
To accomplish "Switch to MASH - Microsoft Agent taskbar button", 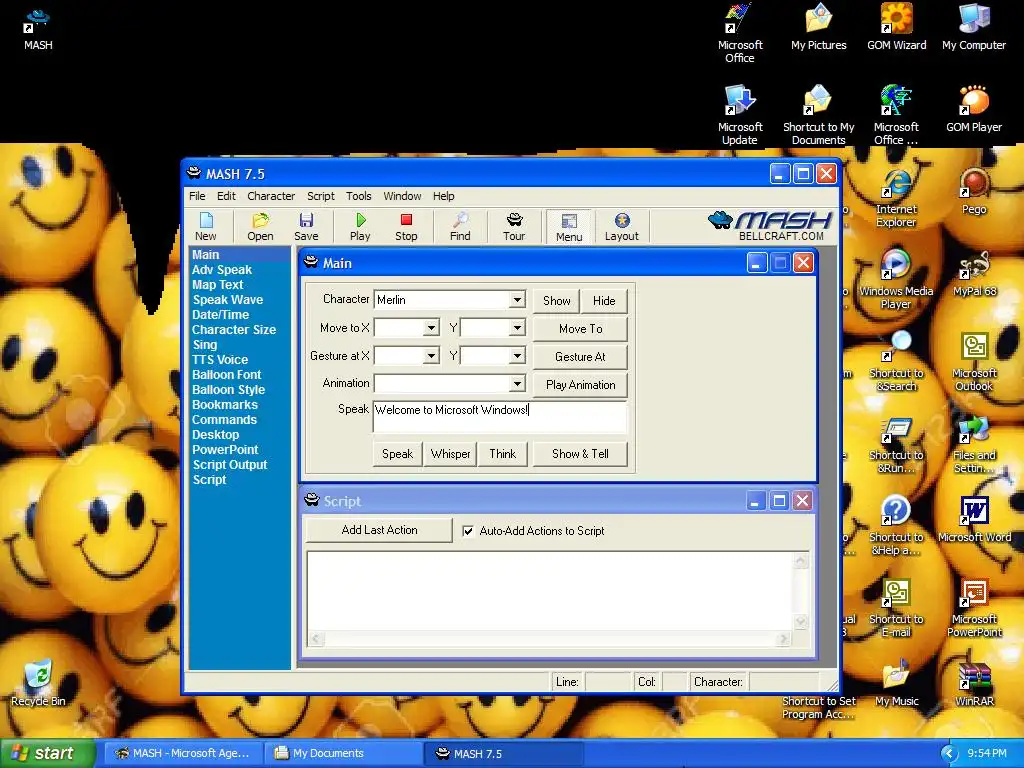I will pos(185,753).
